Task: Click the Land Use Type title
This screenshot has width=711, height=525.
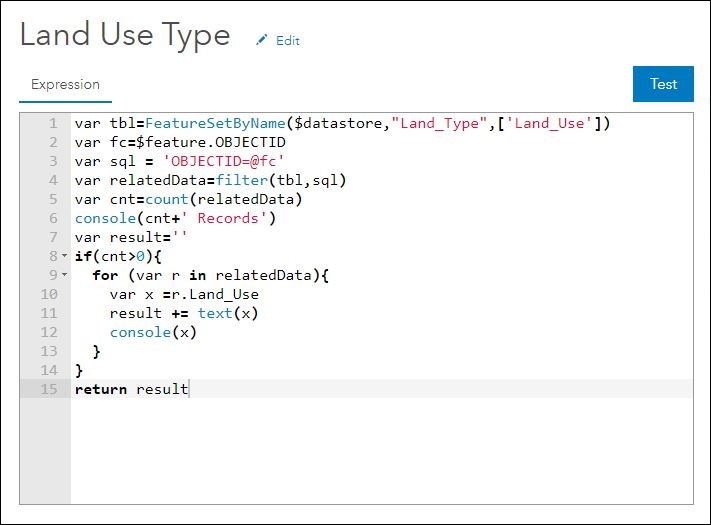Action: (x=125, y=35)
